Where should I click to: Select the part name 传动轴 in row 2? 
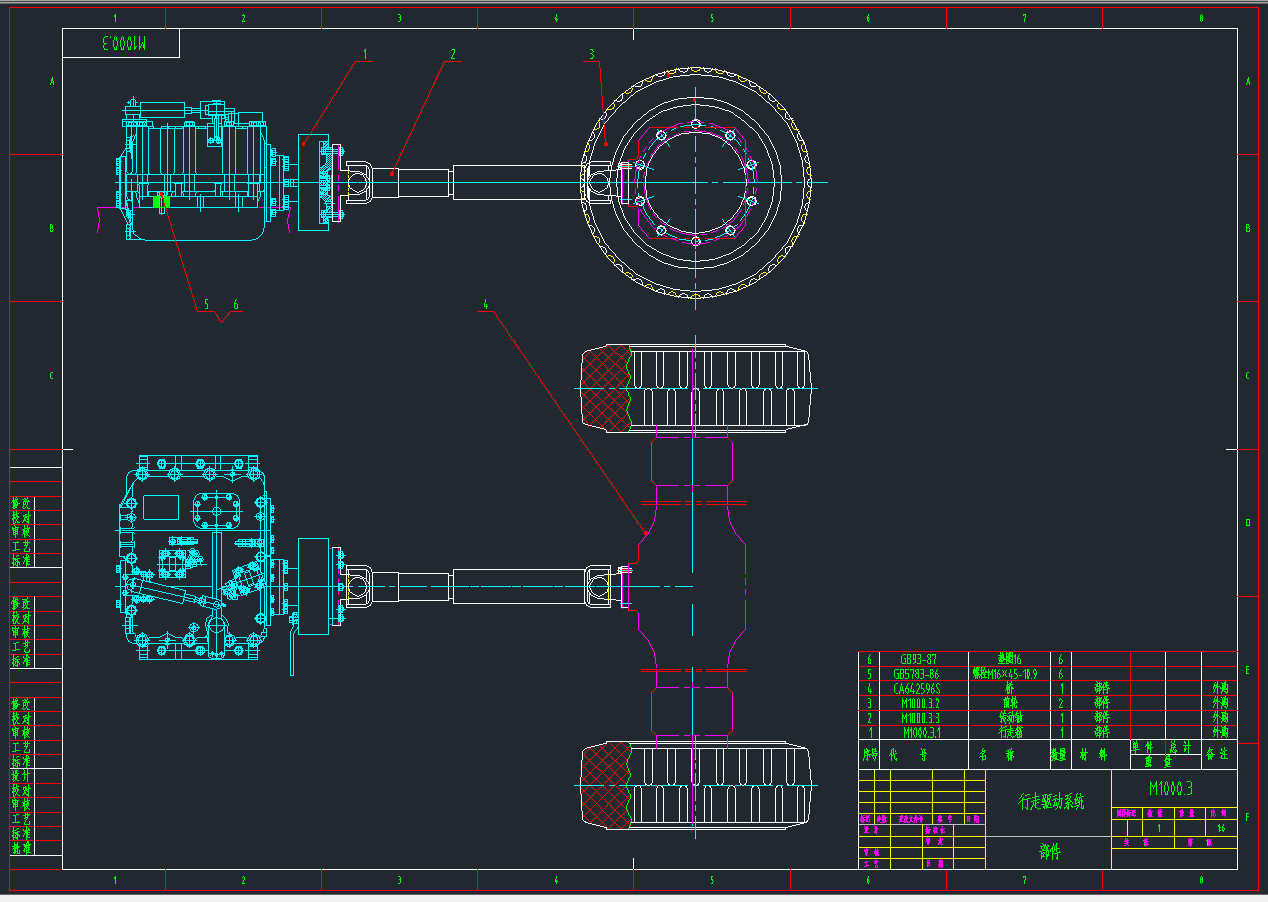[x=1009, y=717]
